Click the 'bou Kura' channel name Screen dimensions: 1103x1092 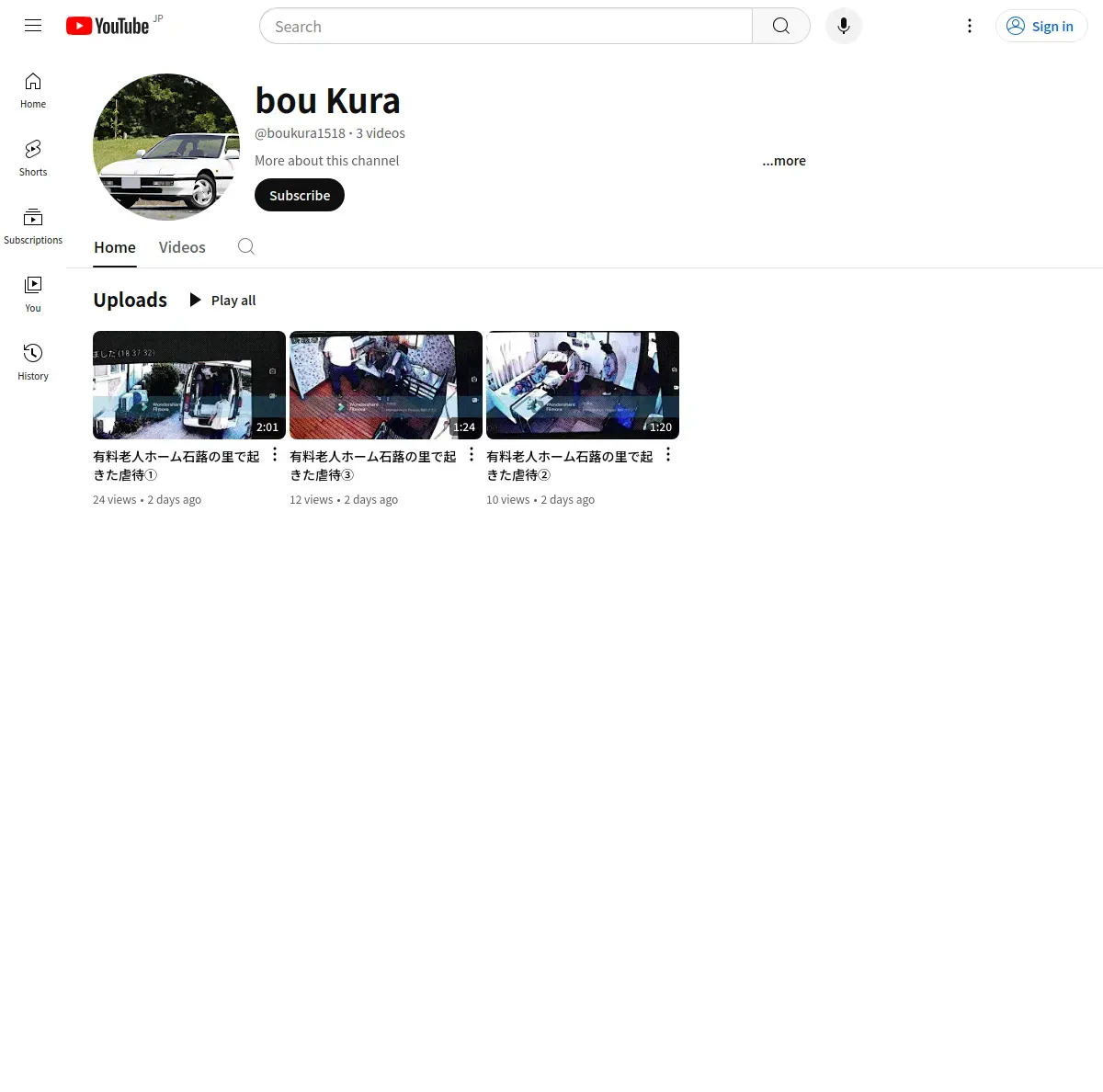point(328,100)
